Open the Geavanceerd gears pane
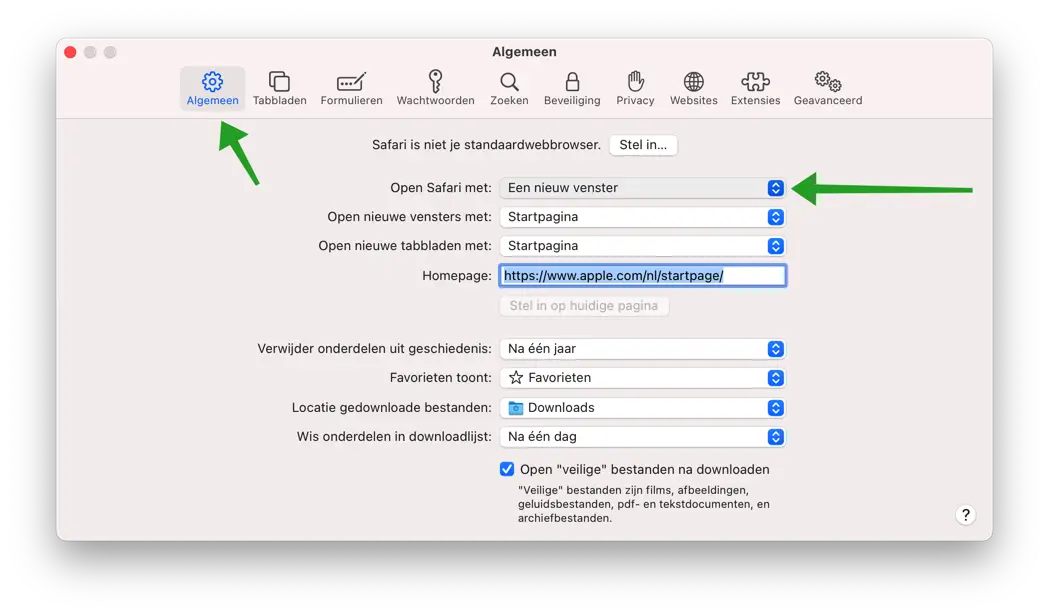 point(828,88)
